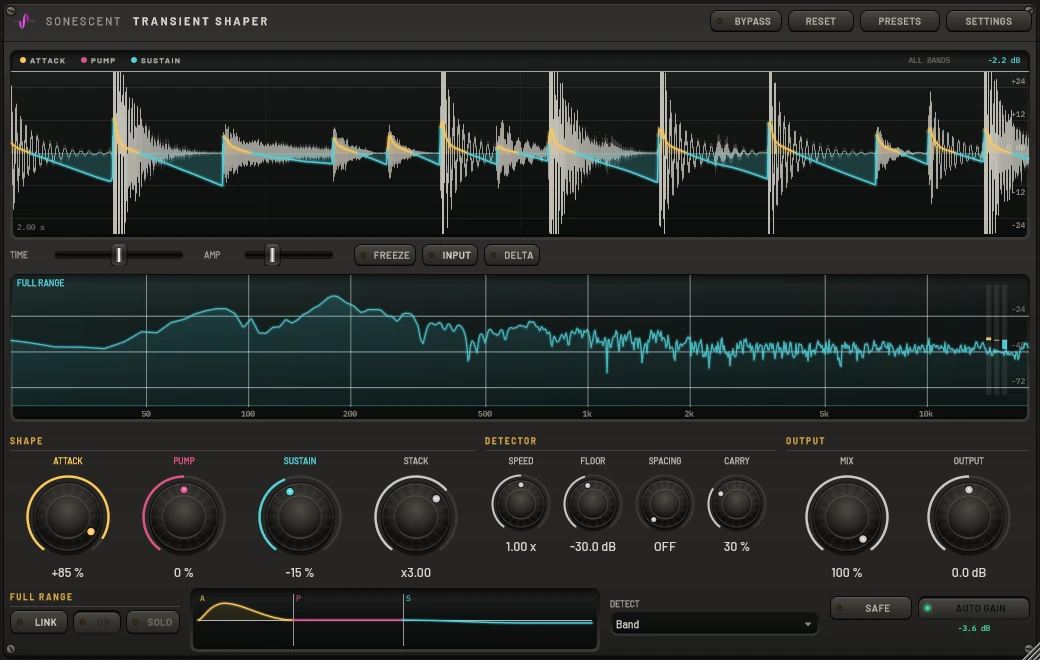The width and height of the screenshot is (1040, 660).
Task: Click the Sustain knob
Action: tap(300, 516)
